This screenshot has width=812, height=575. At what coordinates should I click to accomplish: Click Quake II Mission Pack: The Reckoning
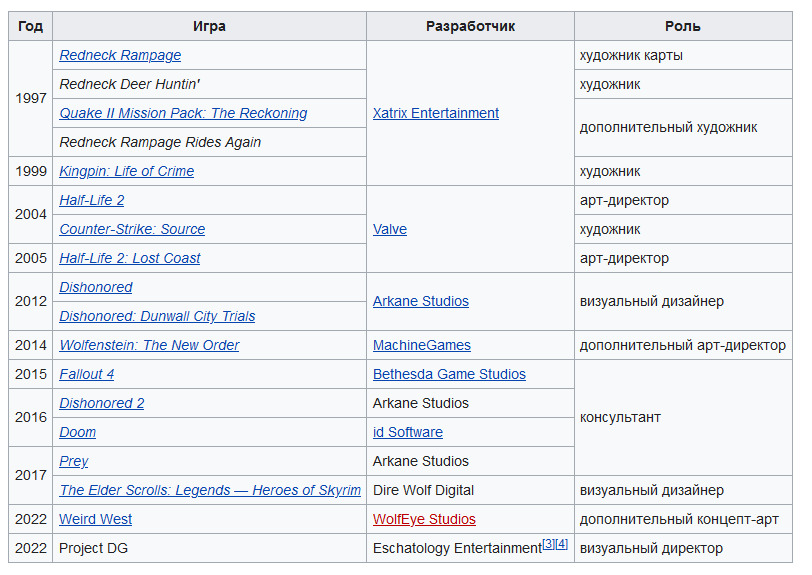pyautogui.click(x=183, y=113)
